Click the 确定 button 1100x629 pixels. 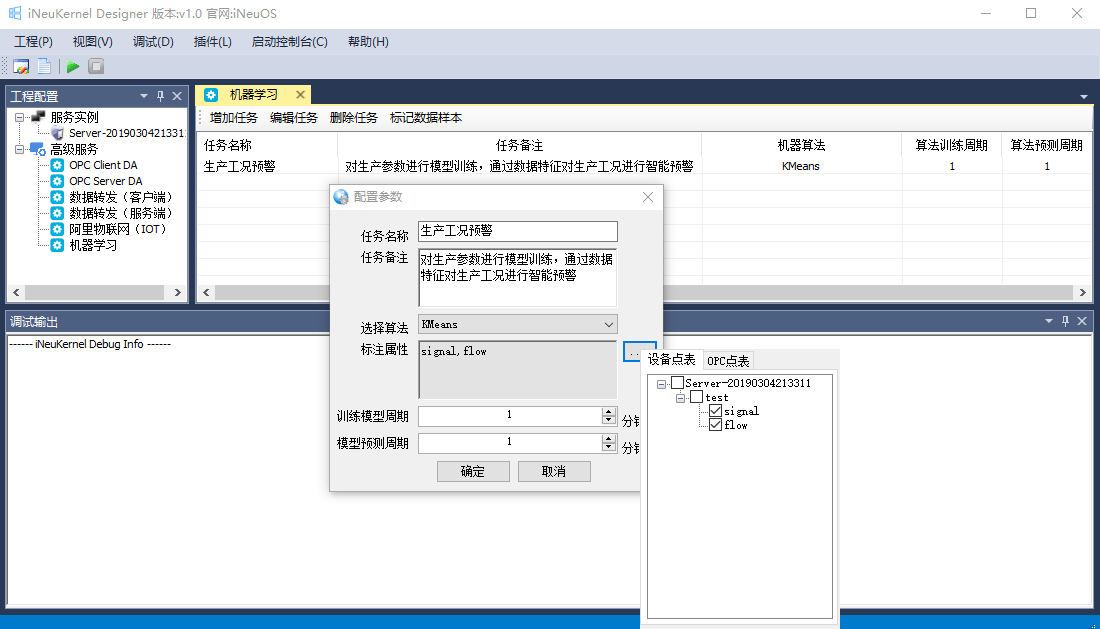(473, 471)
